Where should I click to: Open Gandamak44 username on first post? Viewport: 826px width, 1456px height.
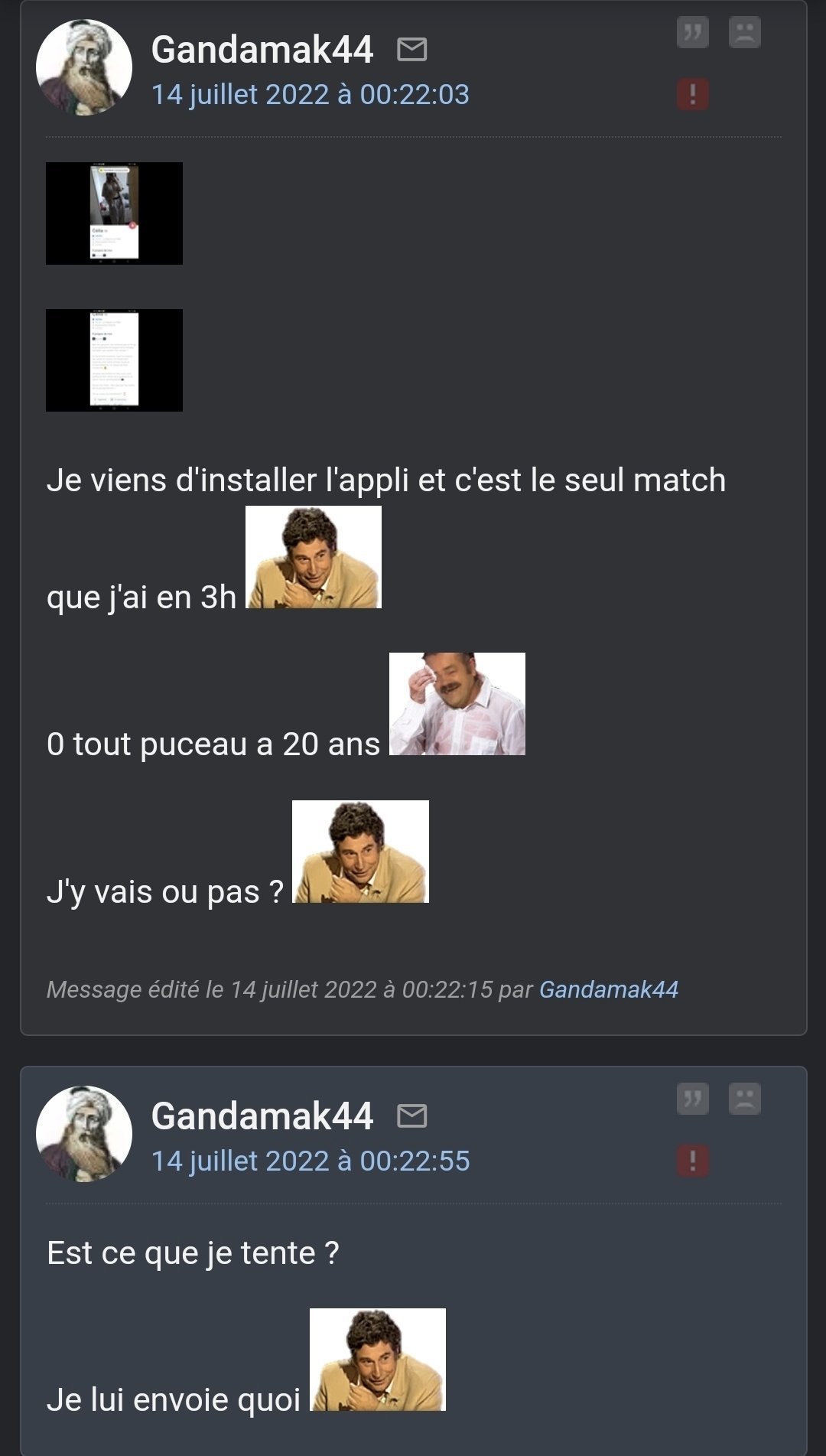pos(262,50)
